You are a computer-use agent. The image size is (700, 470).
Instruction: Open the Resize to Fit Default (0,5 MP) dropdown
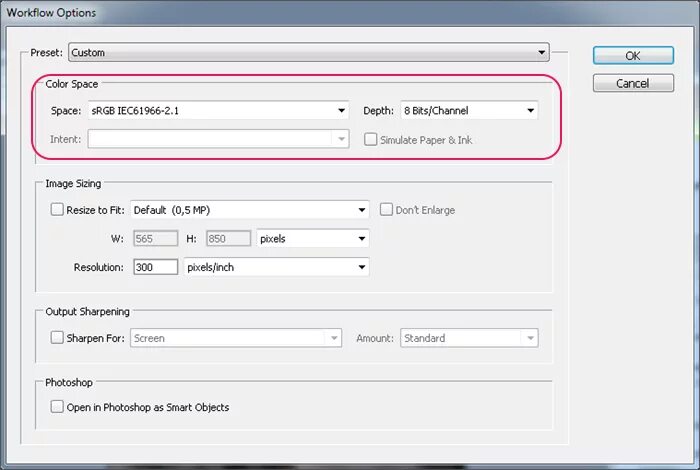coord(250,210)
